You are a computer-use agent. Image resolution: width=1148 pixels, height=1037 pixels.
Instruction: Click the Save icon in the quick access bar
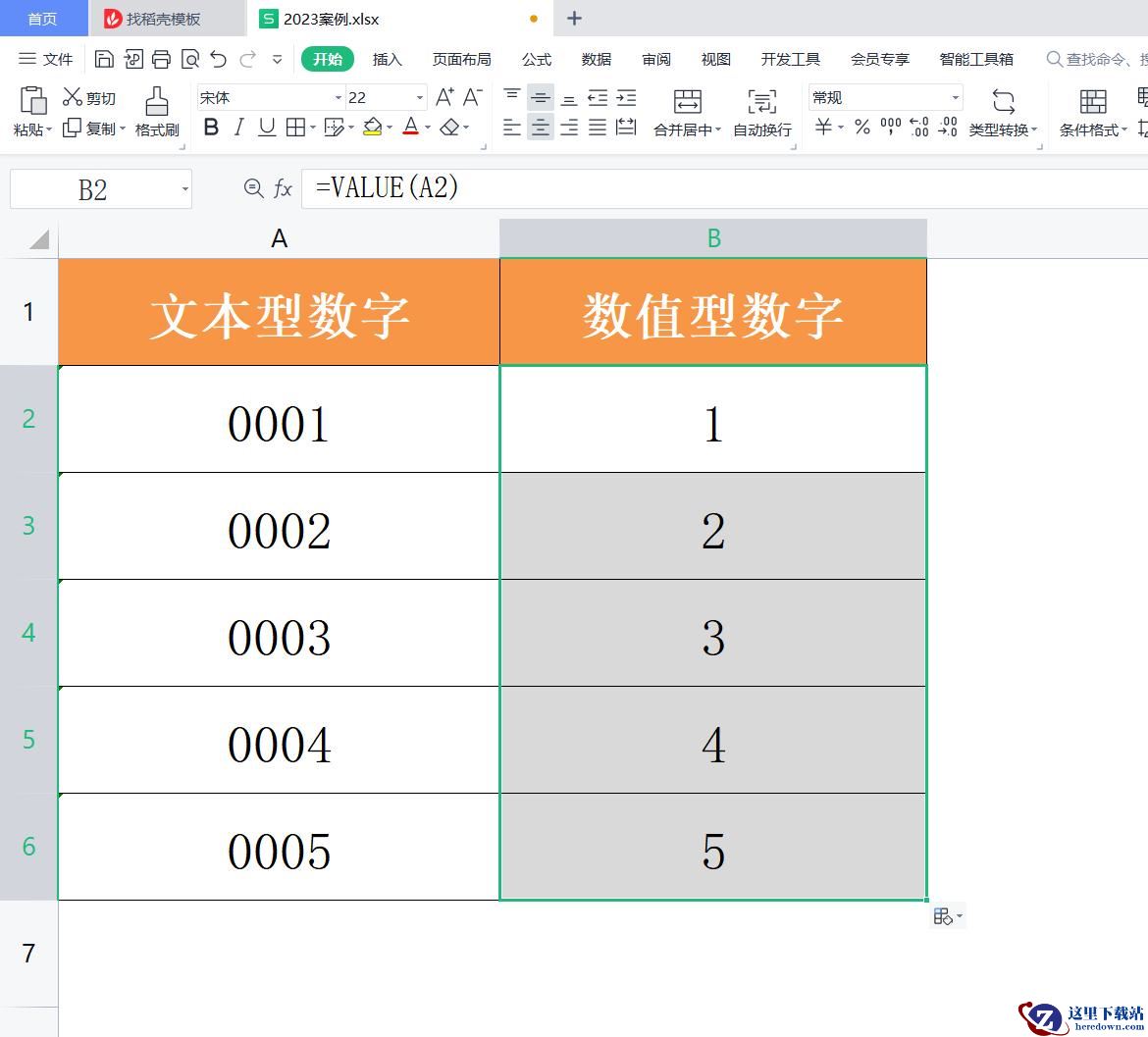104,59
